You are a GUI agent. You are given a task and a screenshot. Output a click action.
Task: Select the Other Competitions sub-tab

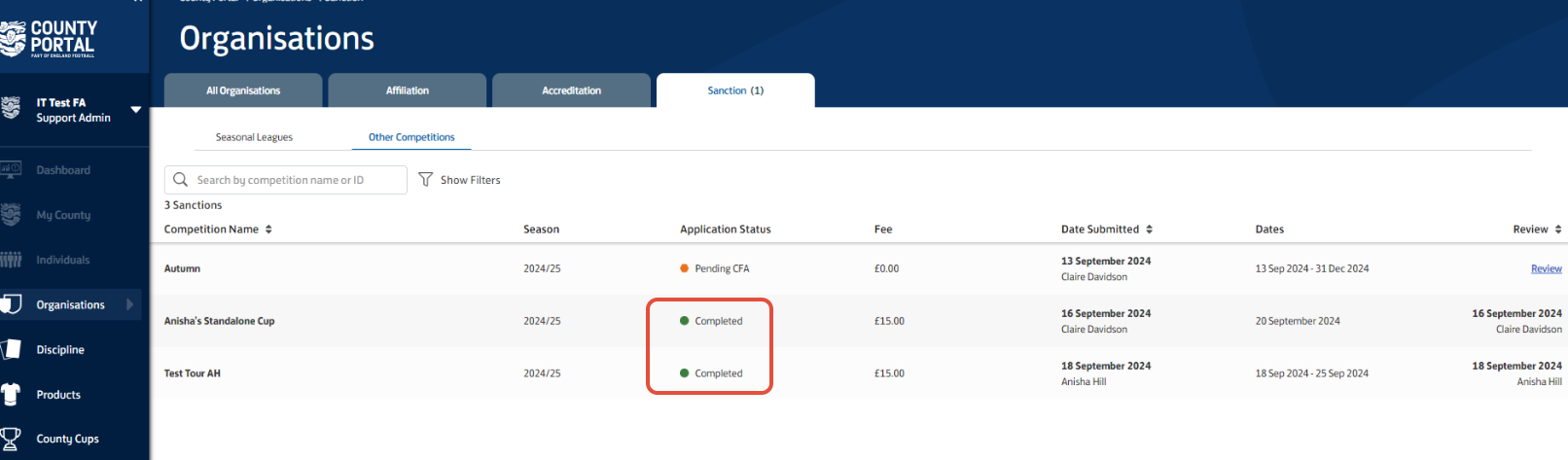click(x=411, y=137)
